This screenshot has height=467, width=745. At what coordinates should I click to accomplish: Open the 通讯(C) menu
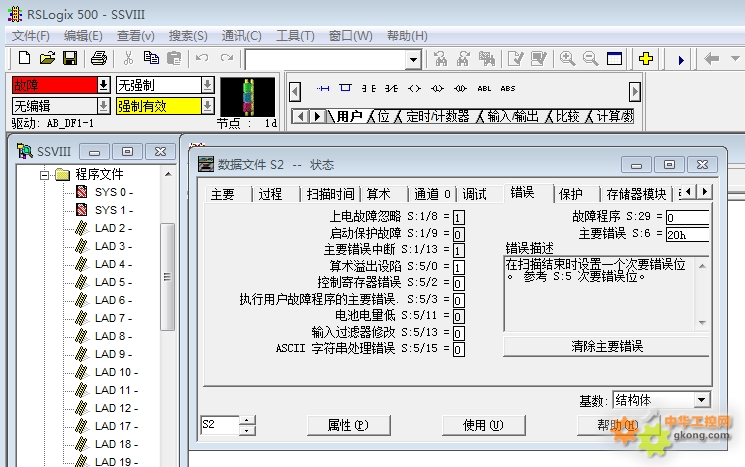pos(241,36)
